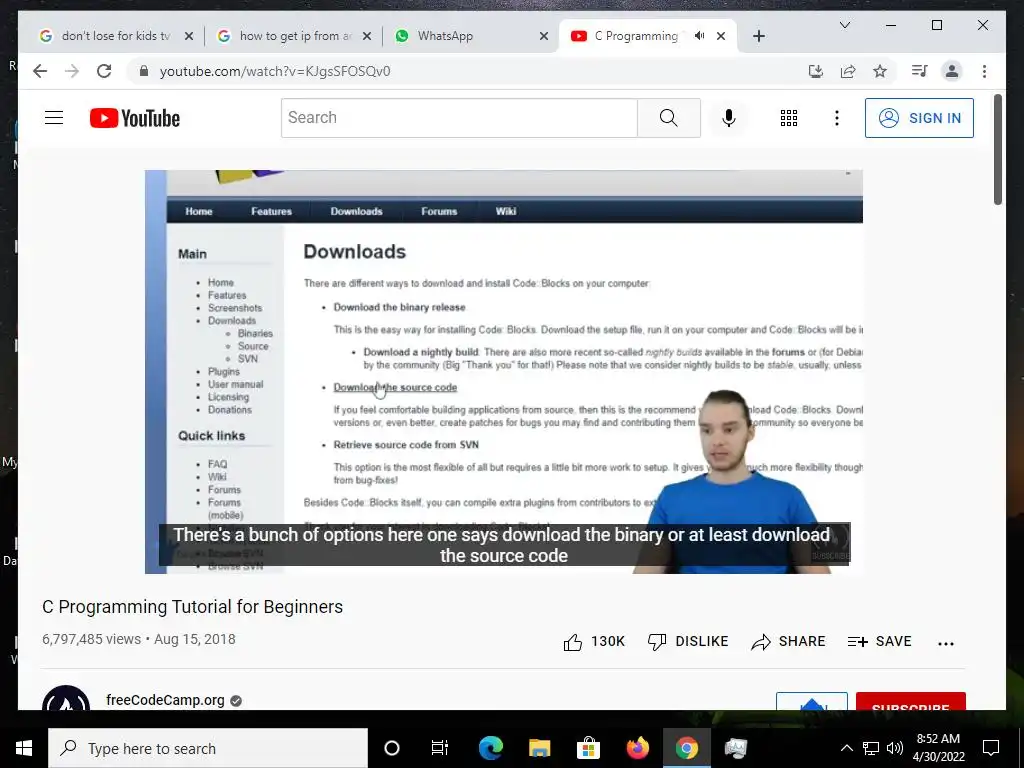Viewport: 1024px width, 768px height.
Task: Open the freeCodeCamp.org channel name link
Action: pyautogui.click(x=165, y=700)
